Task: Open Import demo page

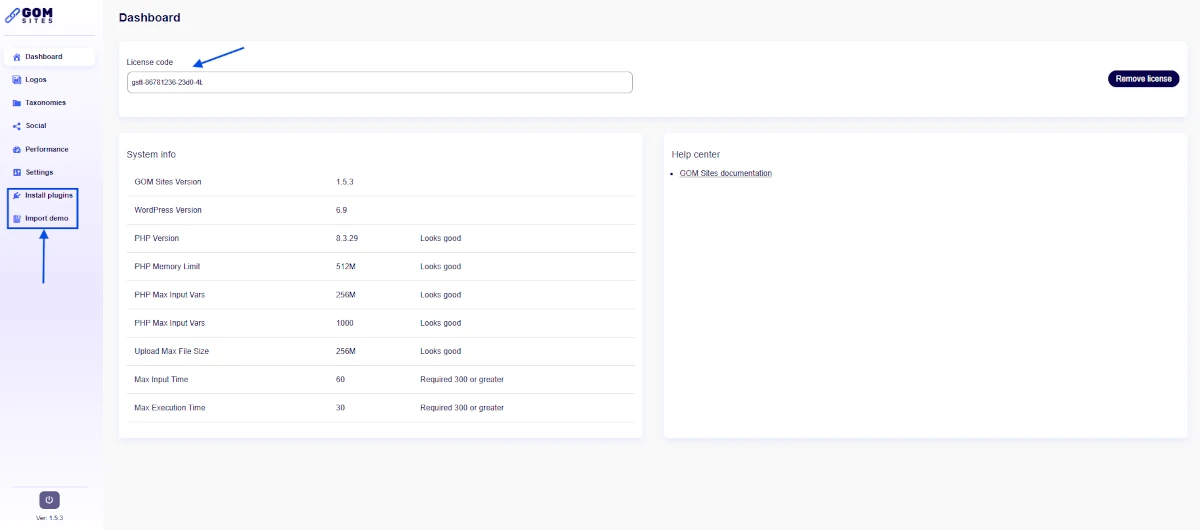Action: pos(47,218)
